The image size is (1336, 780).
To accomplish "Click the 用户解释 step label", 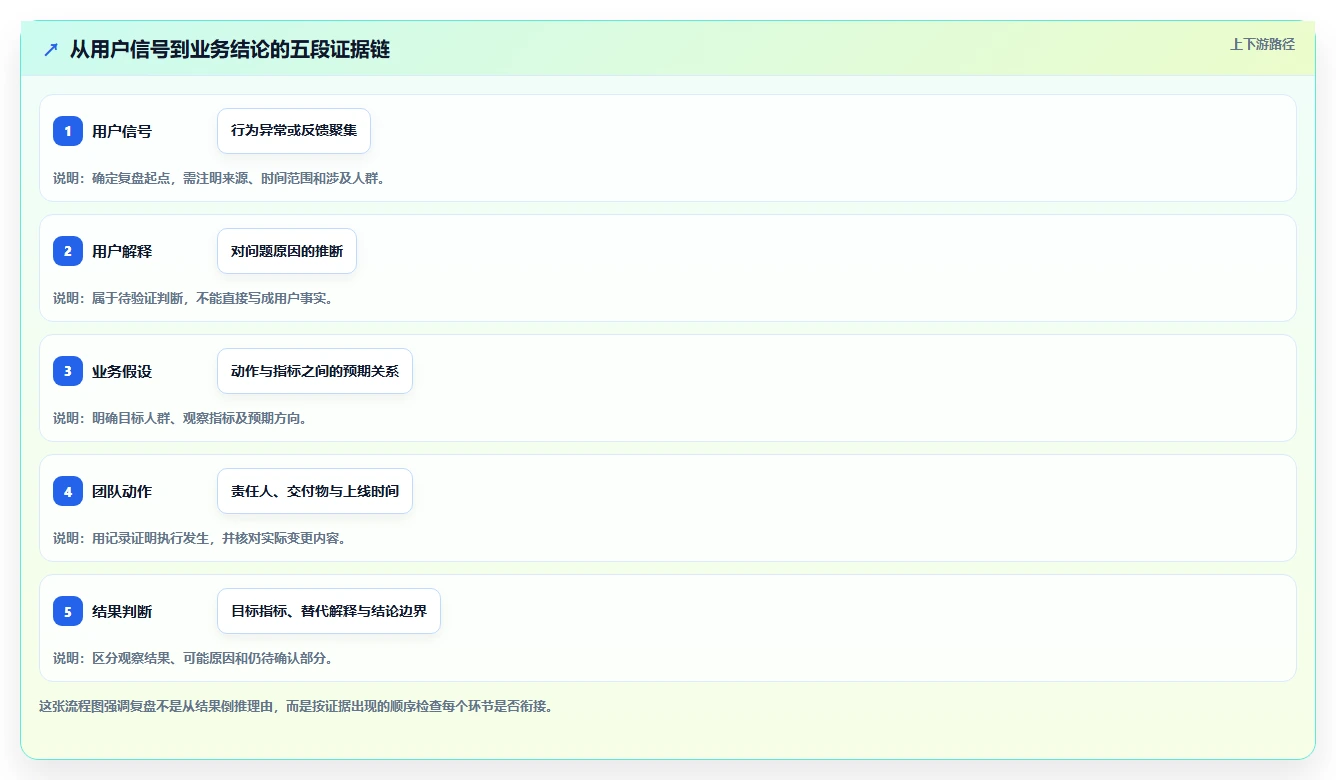I will pos(122,251).
